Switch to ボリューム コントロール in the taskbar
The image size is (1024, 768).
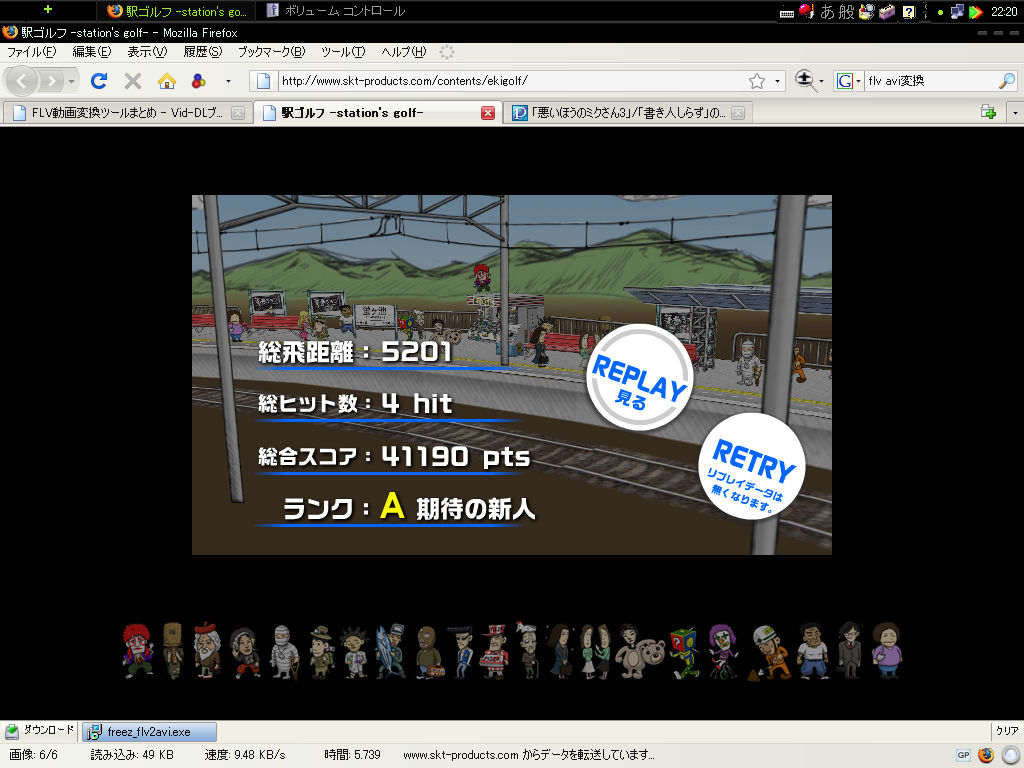pyautogui.click(x=336, y=11)
